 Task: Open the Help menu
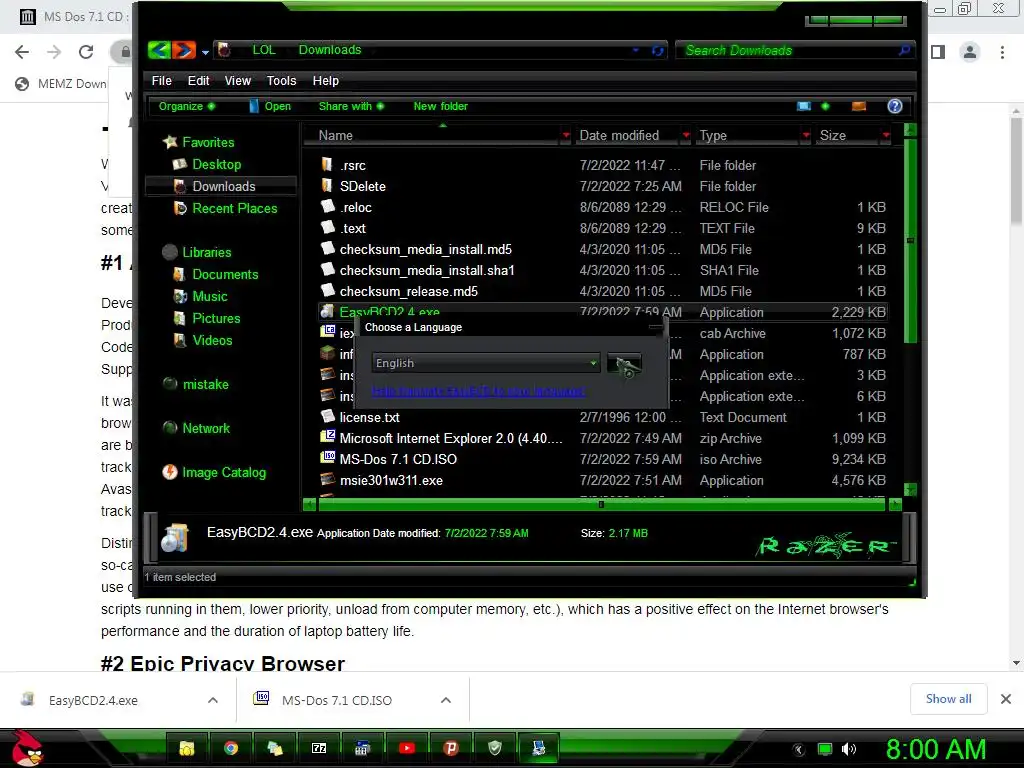pyautogui.click(x=325, y=80)
